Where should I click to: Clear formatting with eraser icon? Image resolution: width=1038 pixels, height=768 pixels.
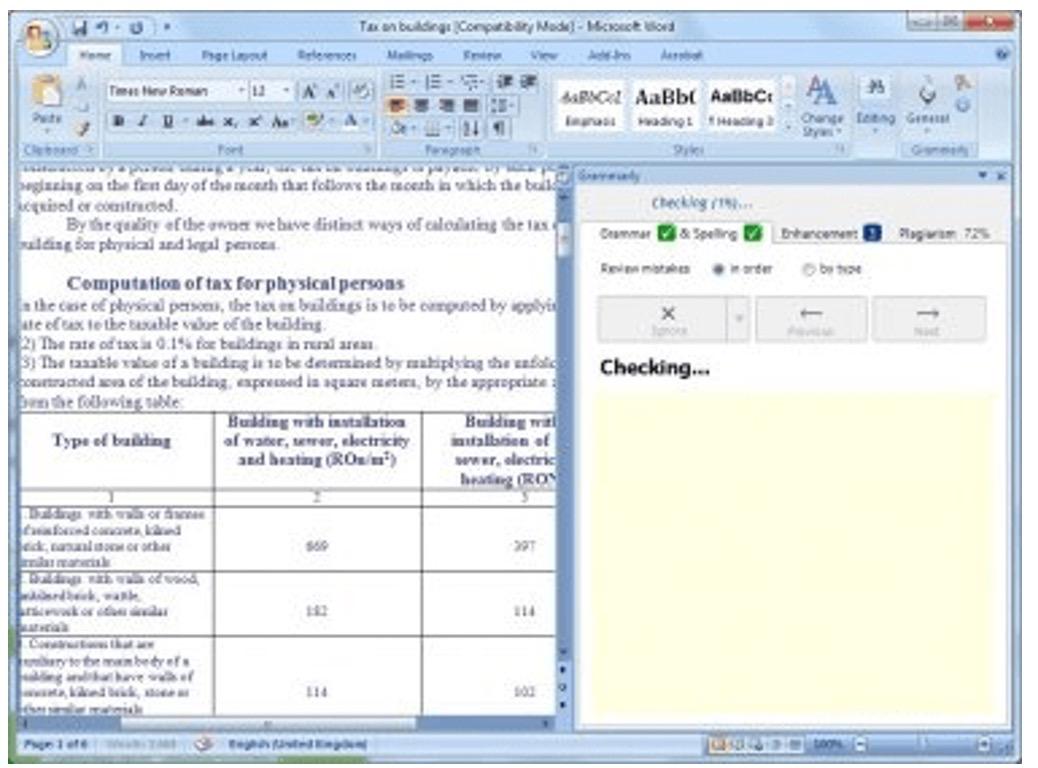(361, 91)
